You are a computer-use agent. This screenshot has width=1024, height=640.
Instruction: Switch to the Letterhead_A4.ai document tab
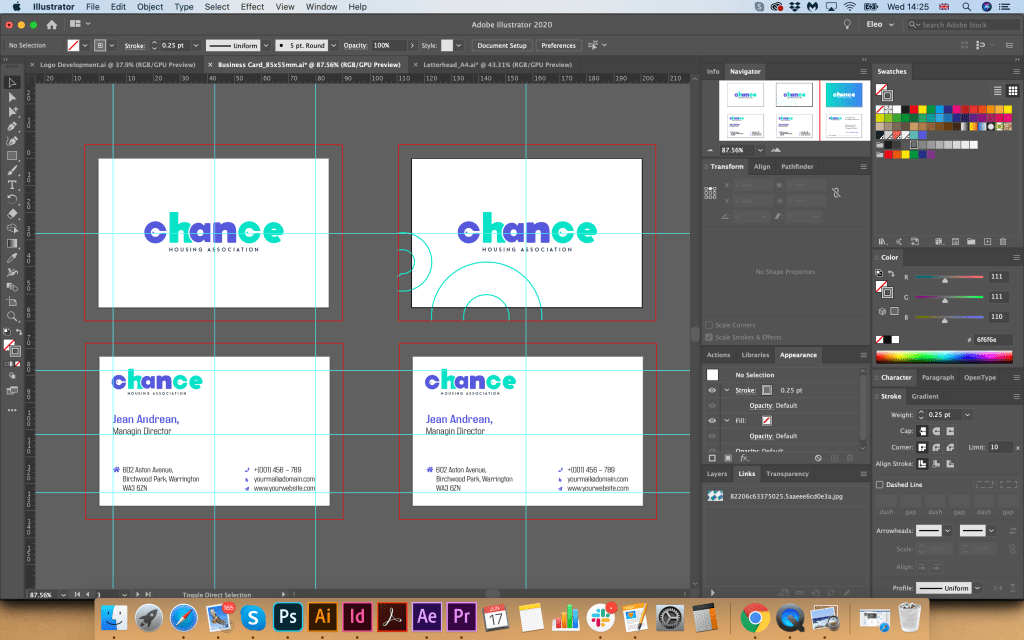point(460,63)
